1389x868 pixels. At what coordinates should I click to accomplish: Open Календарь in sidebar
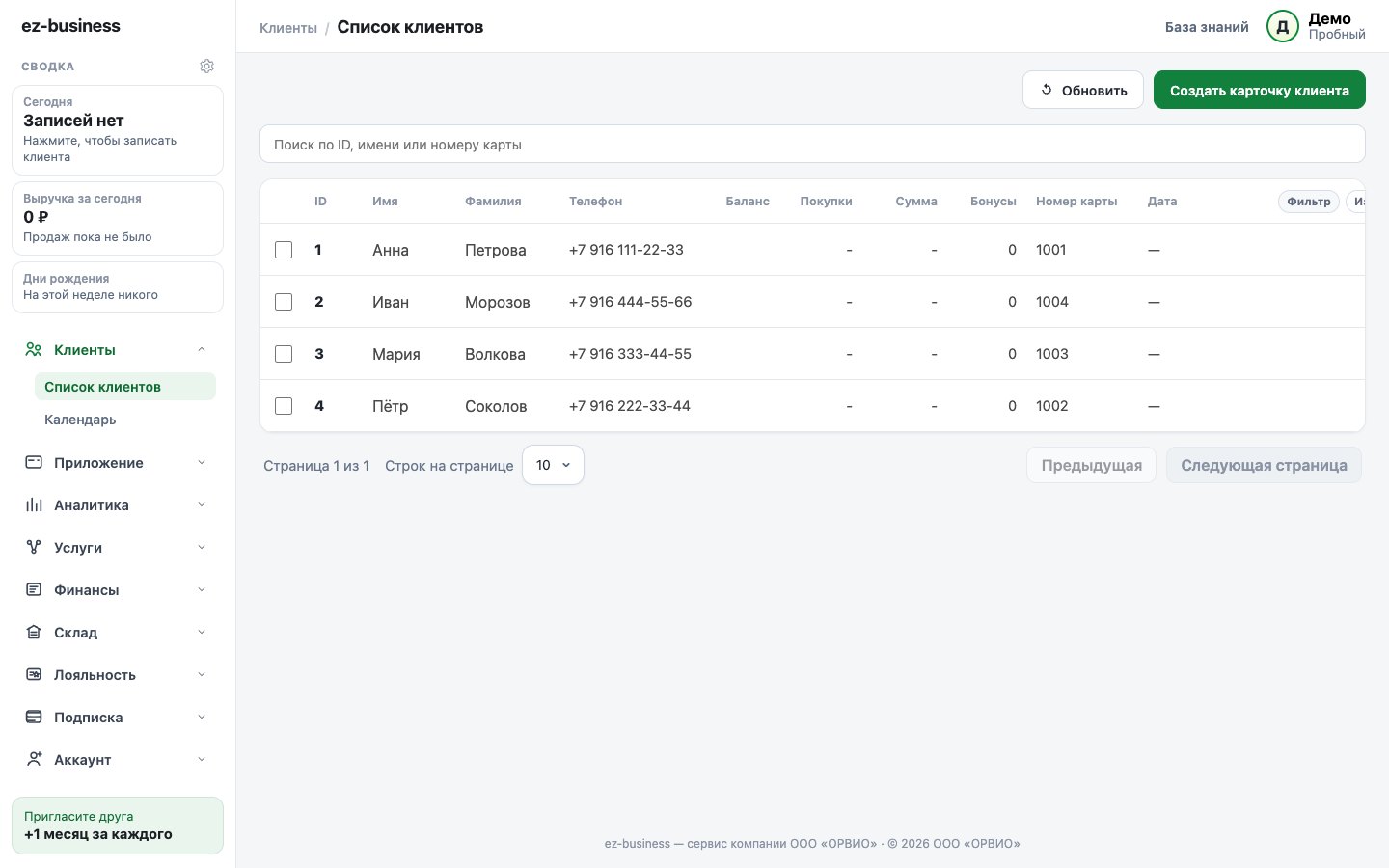click(x=124, y=420)
